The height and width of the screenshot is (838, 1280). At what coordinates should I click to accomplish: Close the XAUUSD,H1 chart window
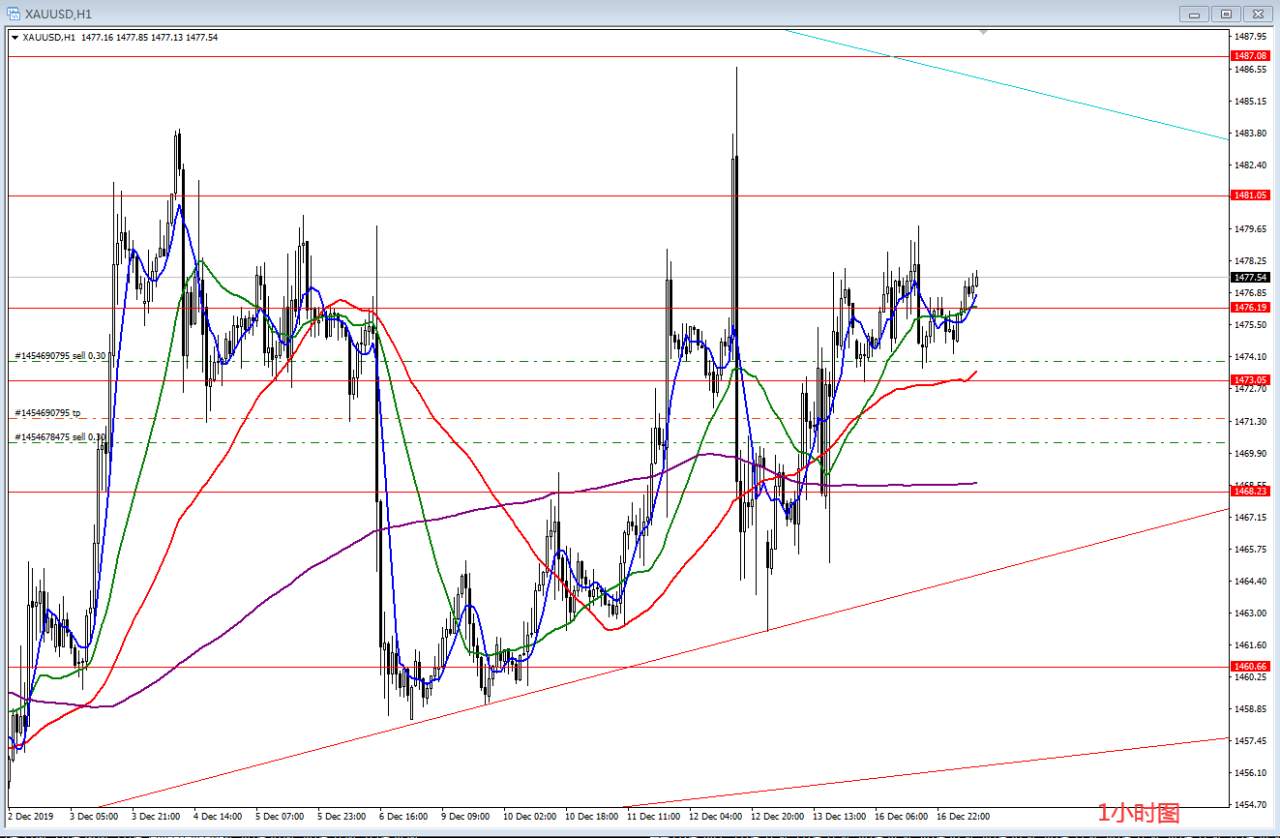coord(1257,14)
